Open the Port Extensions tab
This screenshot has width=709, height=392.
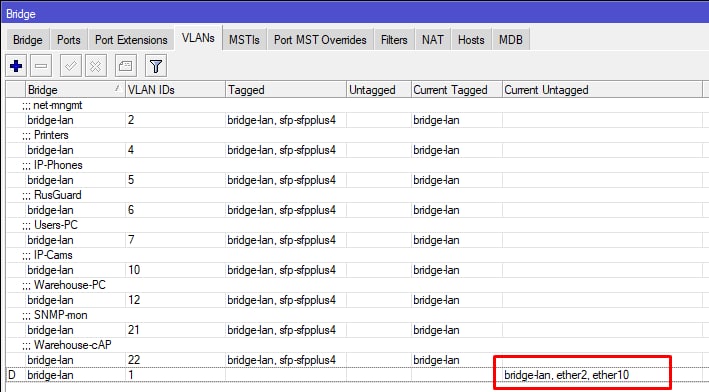click(x=131, y=40)
